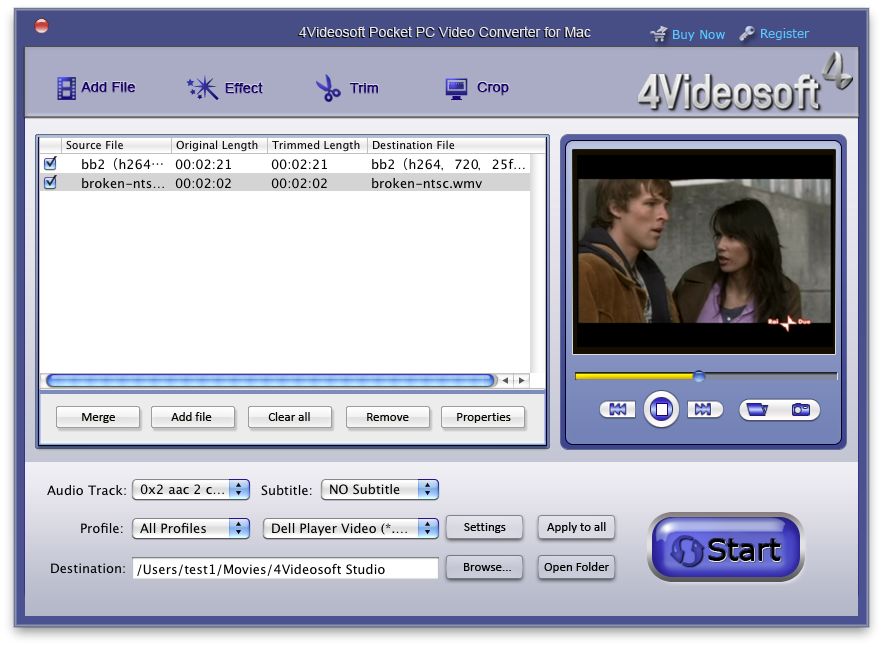Close the window with the red button
Viewport: 883px width, 647px height.
click(42, 26)
